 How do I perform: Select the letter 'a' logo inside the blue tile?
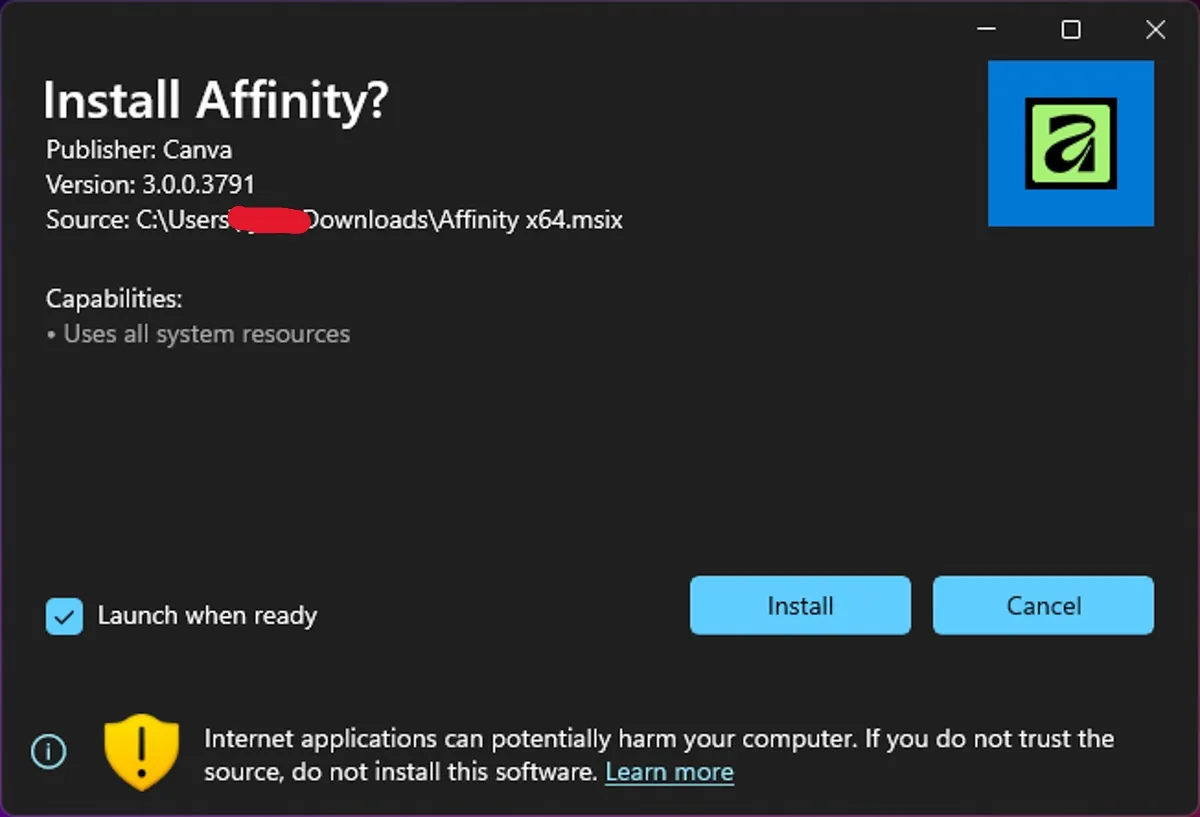(1070, 143)
